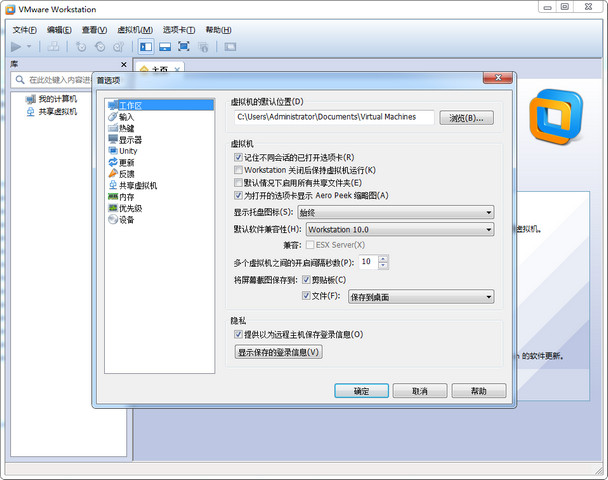Enable 默认情况下启用所有共享文件夹 checkbox
Screen dimensions: 608x480
pyautogui.click(x=238, y=183)
